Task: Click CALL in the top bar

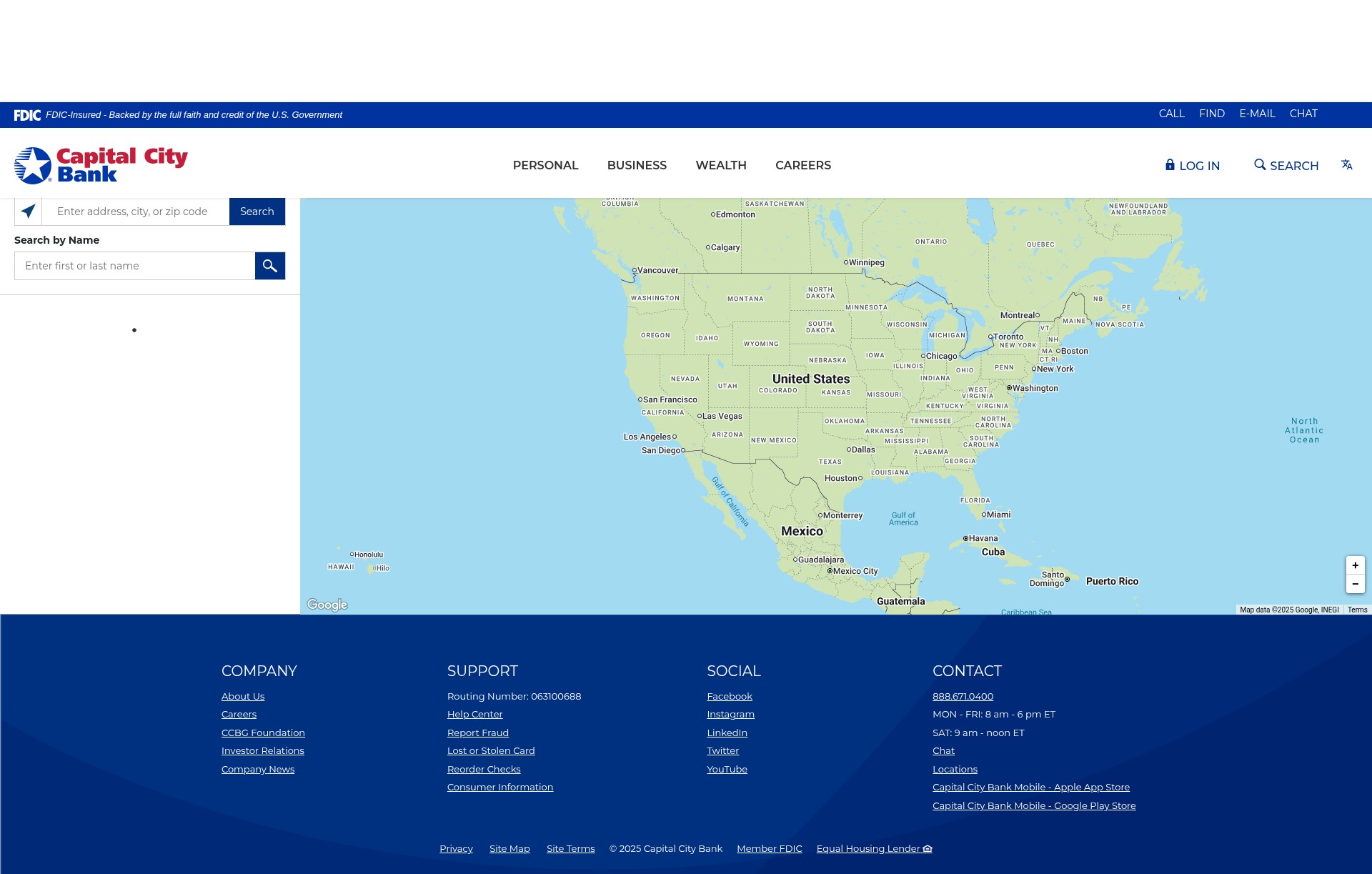Action: coord(1171,114)
